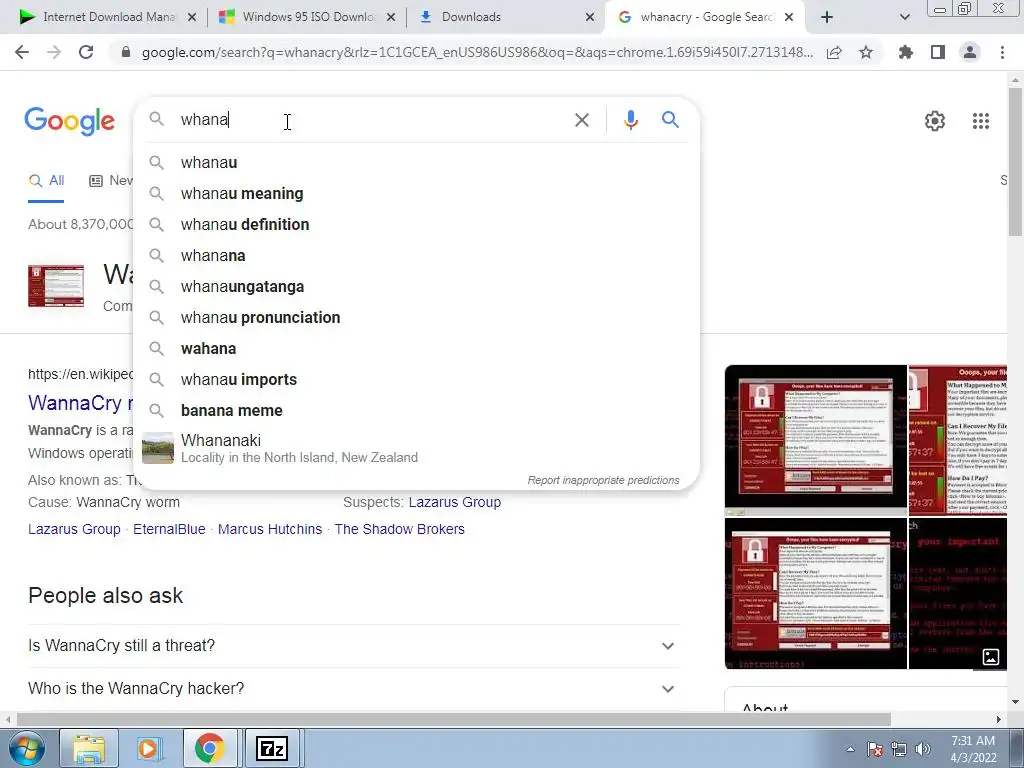Choose the 'whanana' suggestion
The width and height of the screenshot is (1024, 768).
pos(417,255)
